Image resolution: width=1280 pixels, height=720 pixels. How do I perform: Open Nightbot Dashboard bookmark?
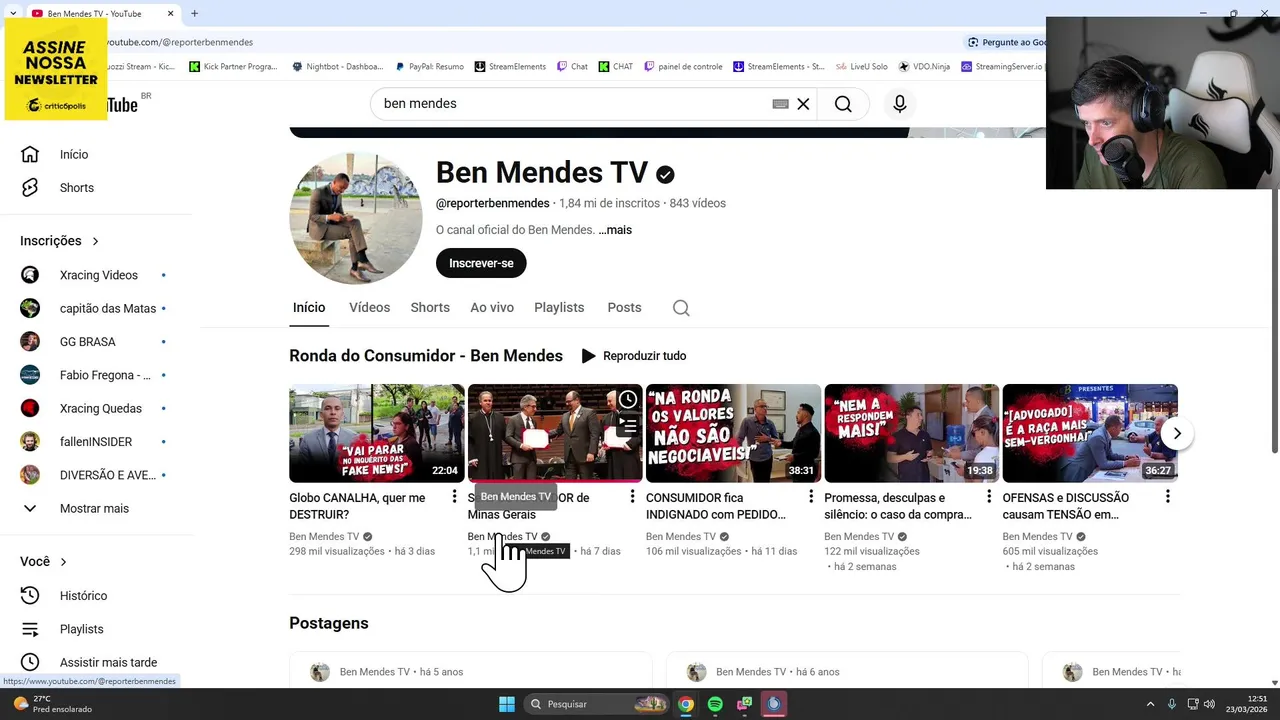(x=337, y=67)
